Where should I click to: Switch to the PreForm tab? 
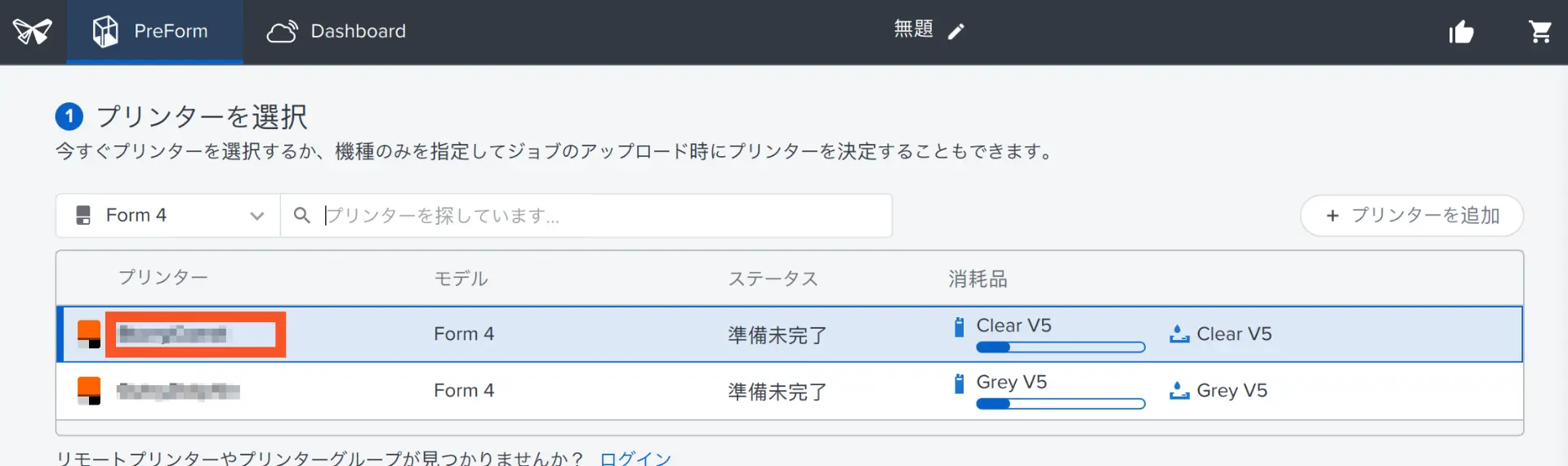tap(154, 32)
